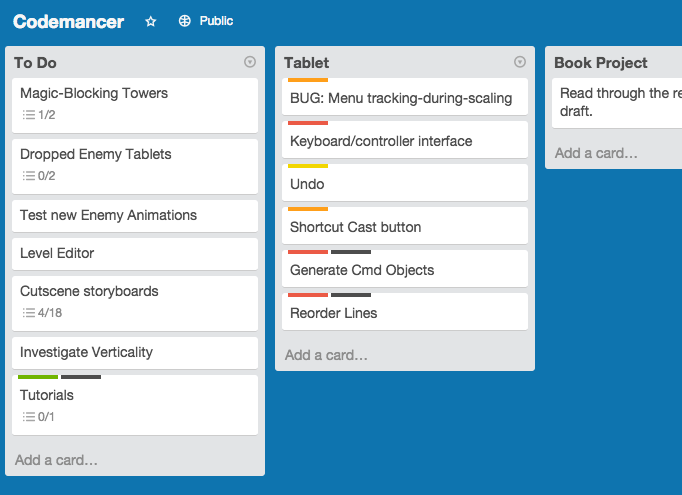Click checklist icon on Dropped Enemy Tablets
This screenshot has width=682, height=495.
29,176
